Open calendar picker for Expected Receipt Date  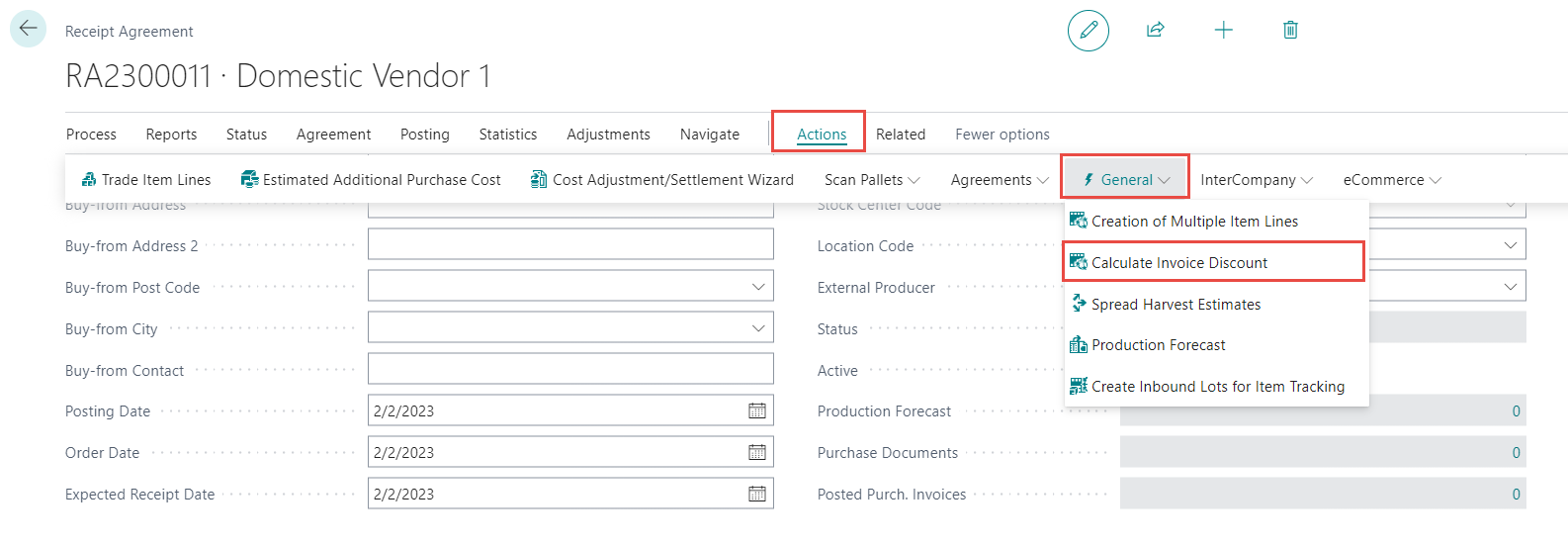point(757,494)
